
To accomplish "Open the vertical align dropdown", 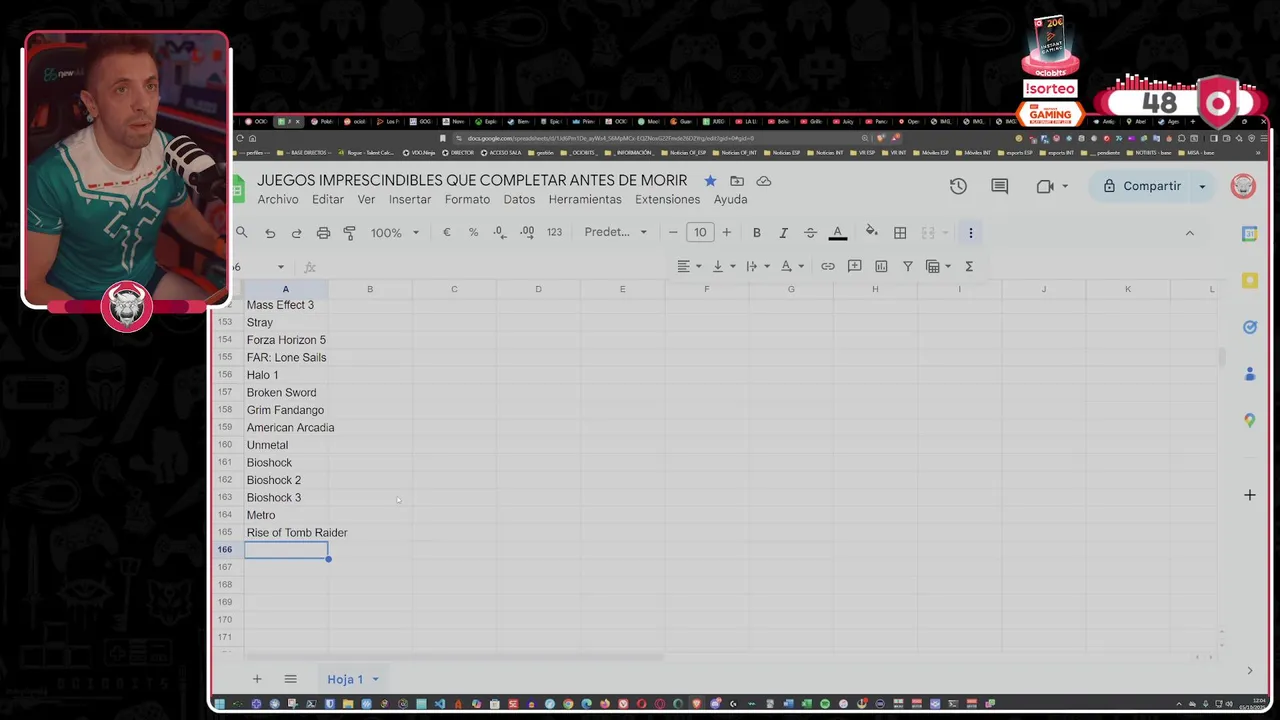I will [x=723, y=266].
